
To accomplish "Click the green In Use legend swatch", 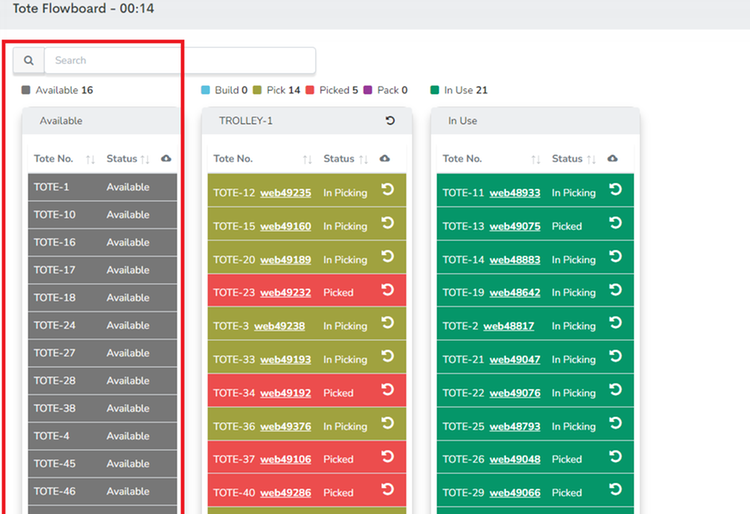I will (x=435, y=90).
